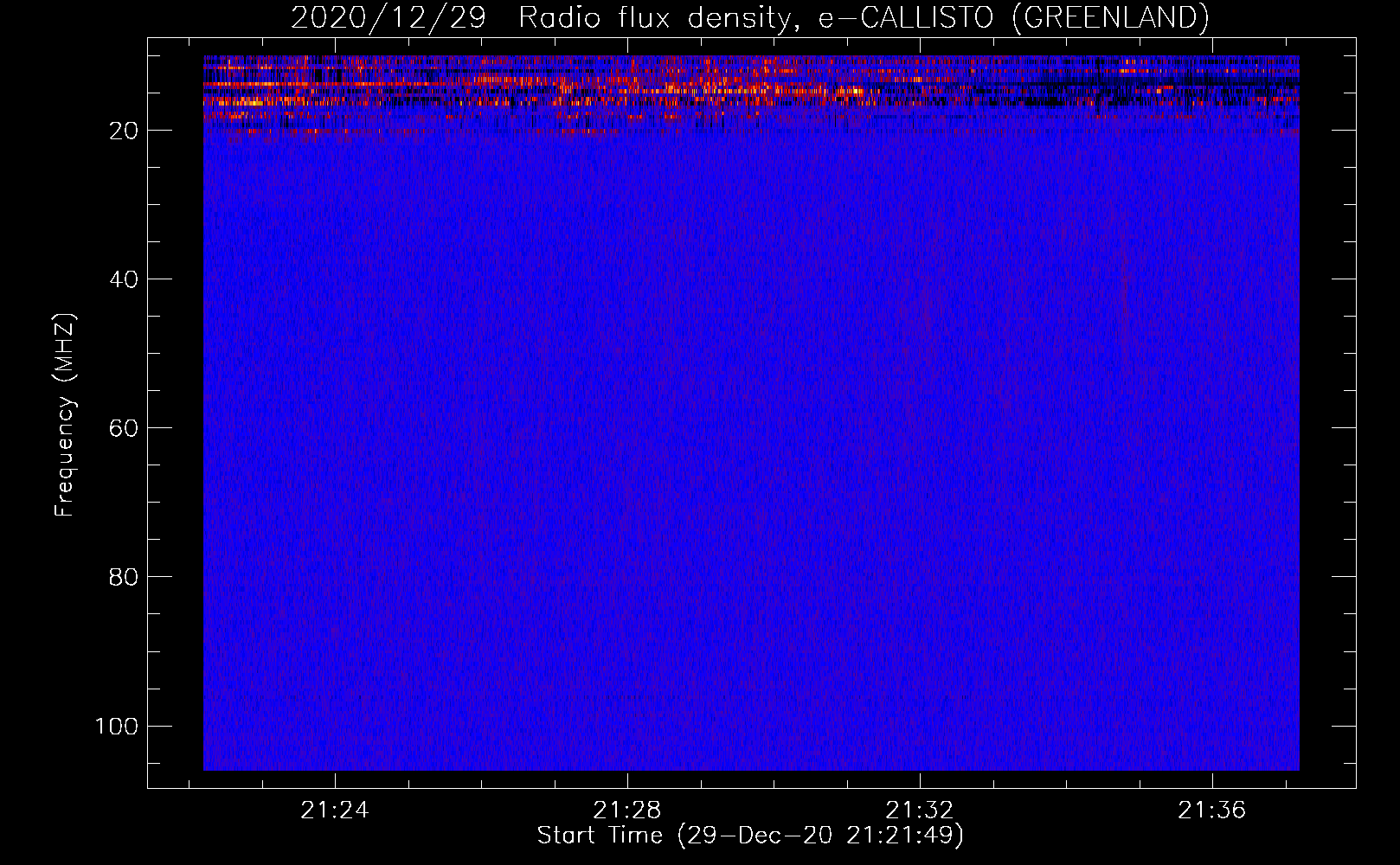Click the 40 MHz frequency tick label
This screenshot has height=865, width=1400.
124,279
